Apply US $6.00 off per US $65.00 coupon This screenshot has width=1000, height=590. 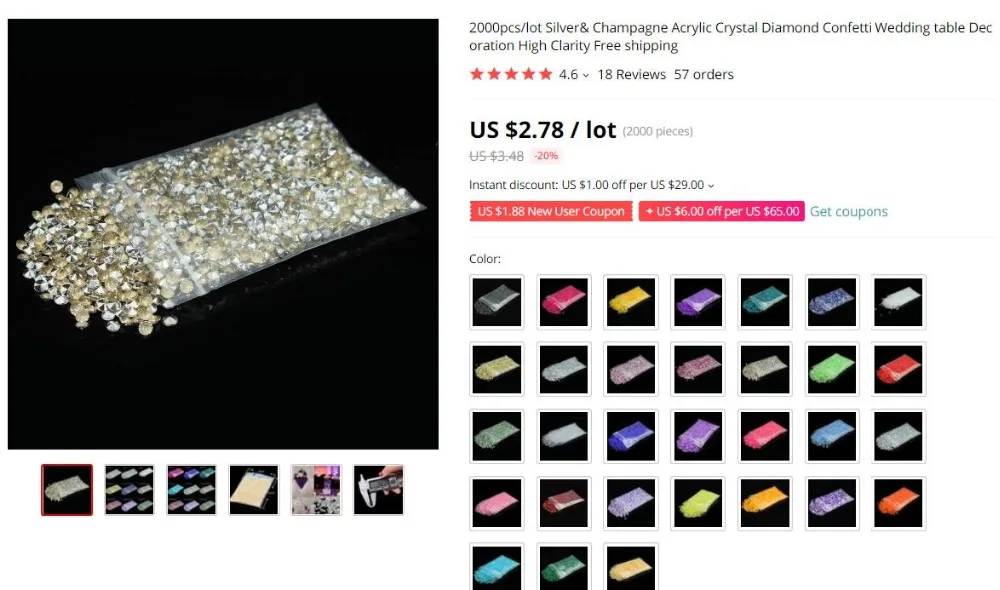[721, 211]
